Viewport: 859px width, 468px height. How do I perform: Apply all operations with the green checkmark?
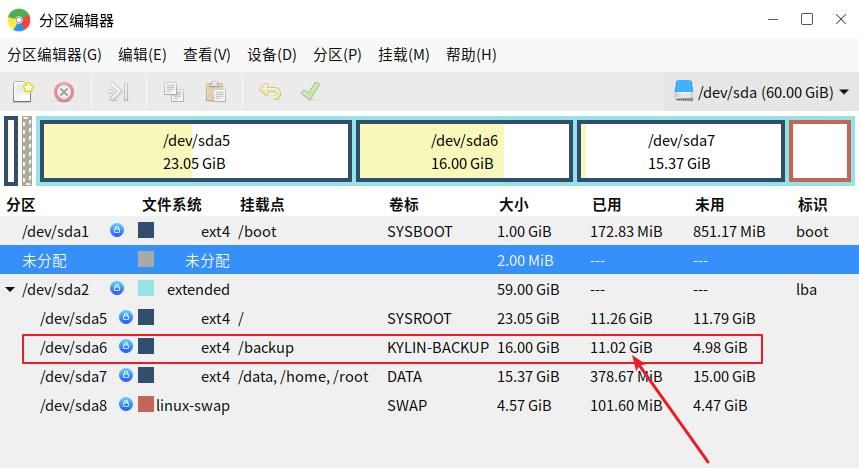tap(310, 92)
